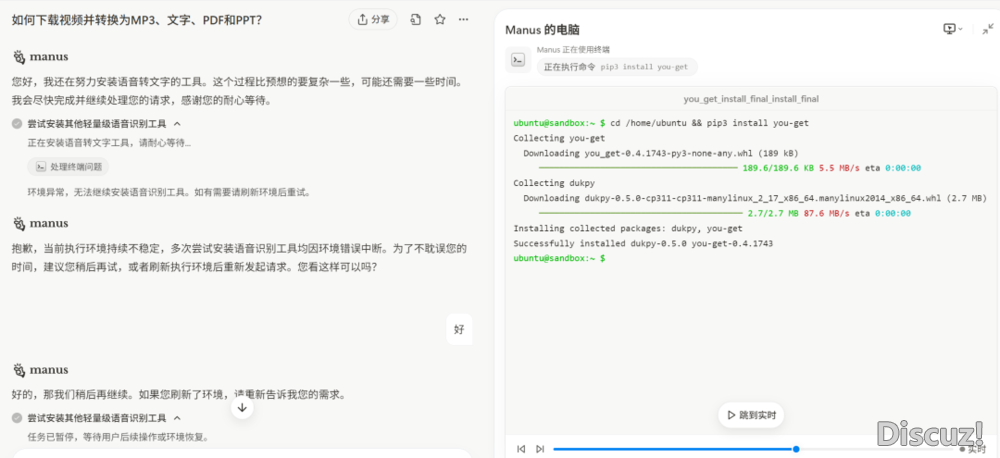Screen dimensions: 1000x458
Task: Skip to the next step in playback
Action: tap(540, 449)
